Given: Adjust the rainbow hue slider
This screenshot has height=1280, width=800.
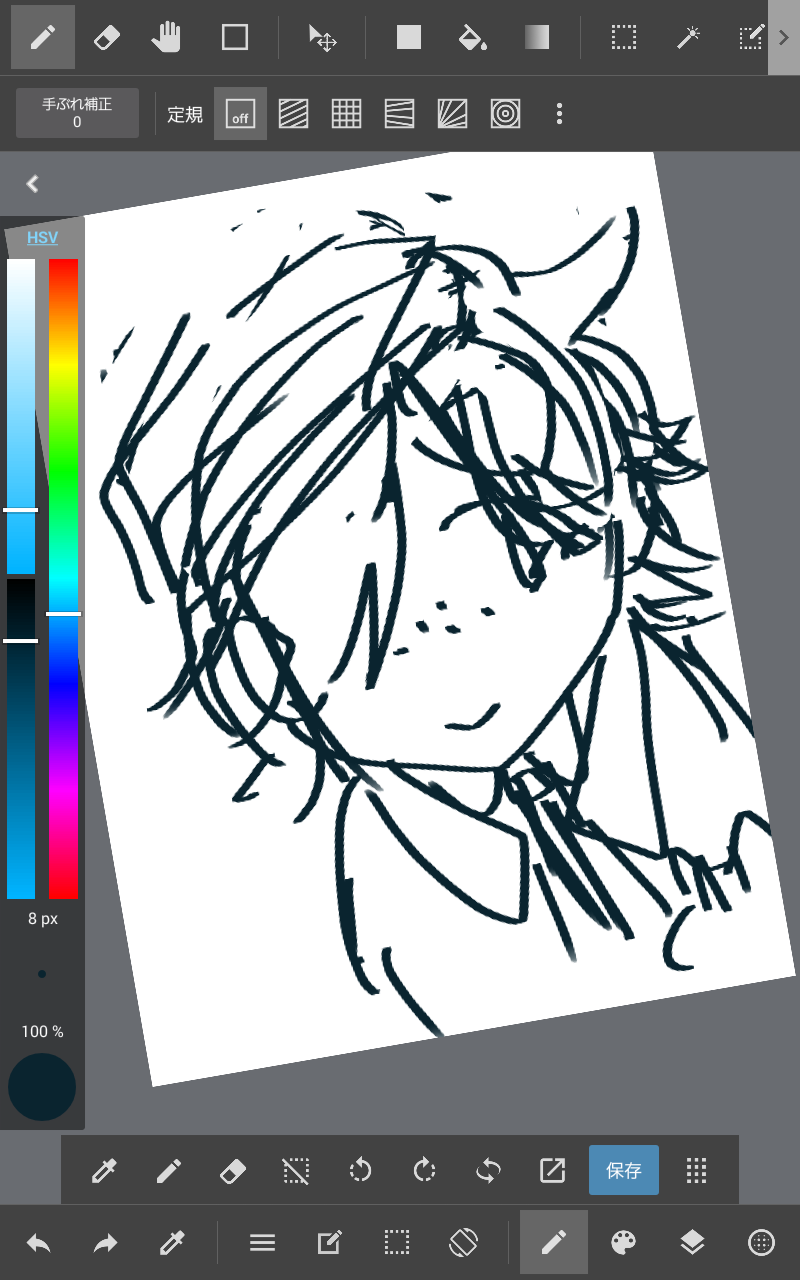Looking at the screenshot, I should [63, 579].
